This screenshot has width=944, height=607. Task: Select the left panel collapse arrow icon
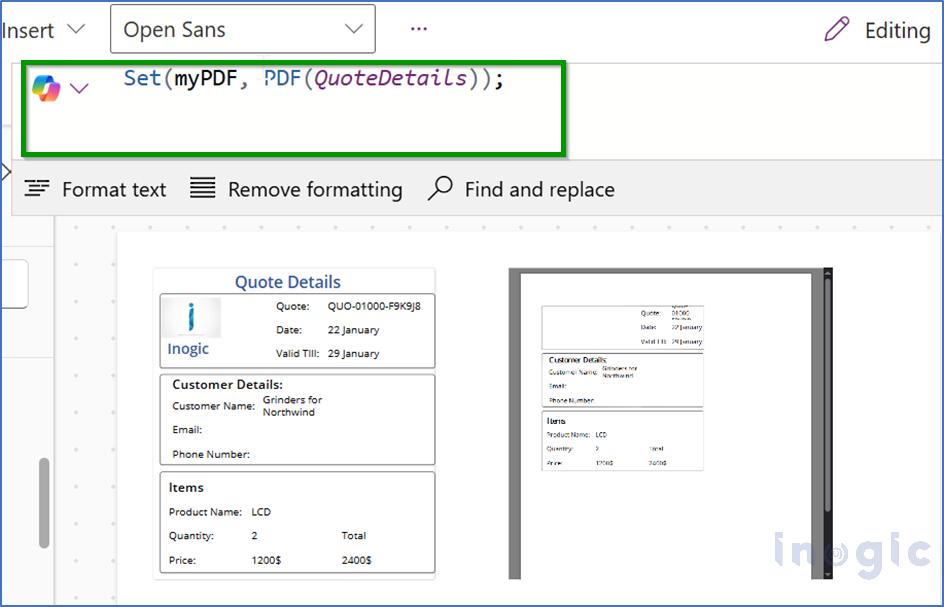point(8,171)
